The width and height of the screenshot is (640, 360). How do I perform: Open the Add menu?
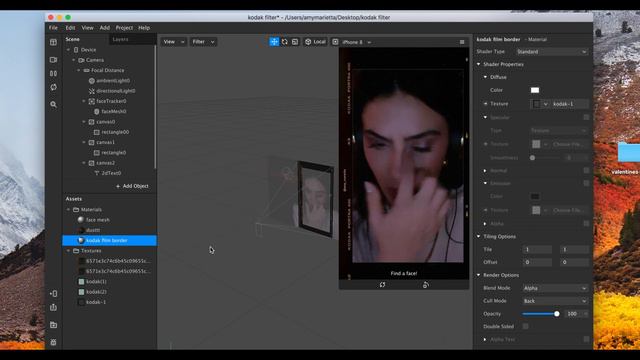click(x=104, y=28)
